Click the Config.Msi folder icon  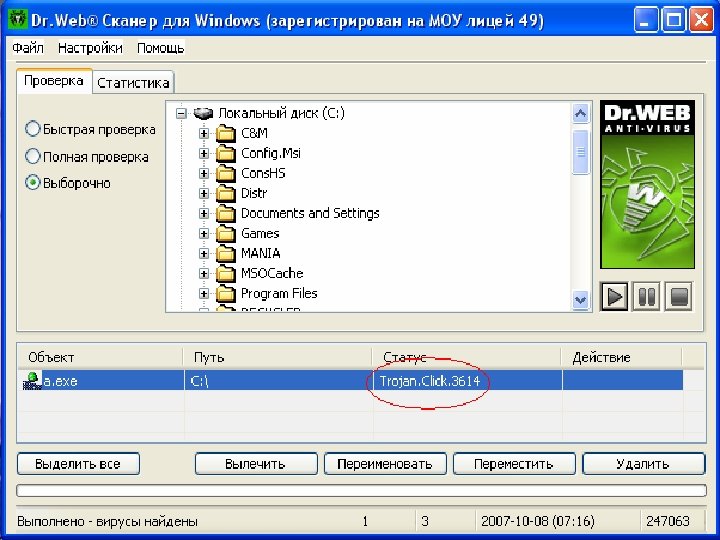pyautogui.click(x=225, y=153)
